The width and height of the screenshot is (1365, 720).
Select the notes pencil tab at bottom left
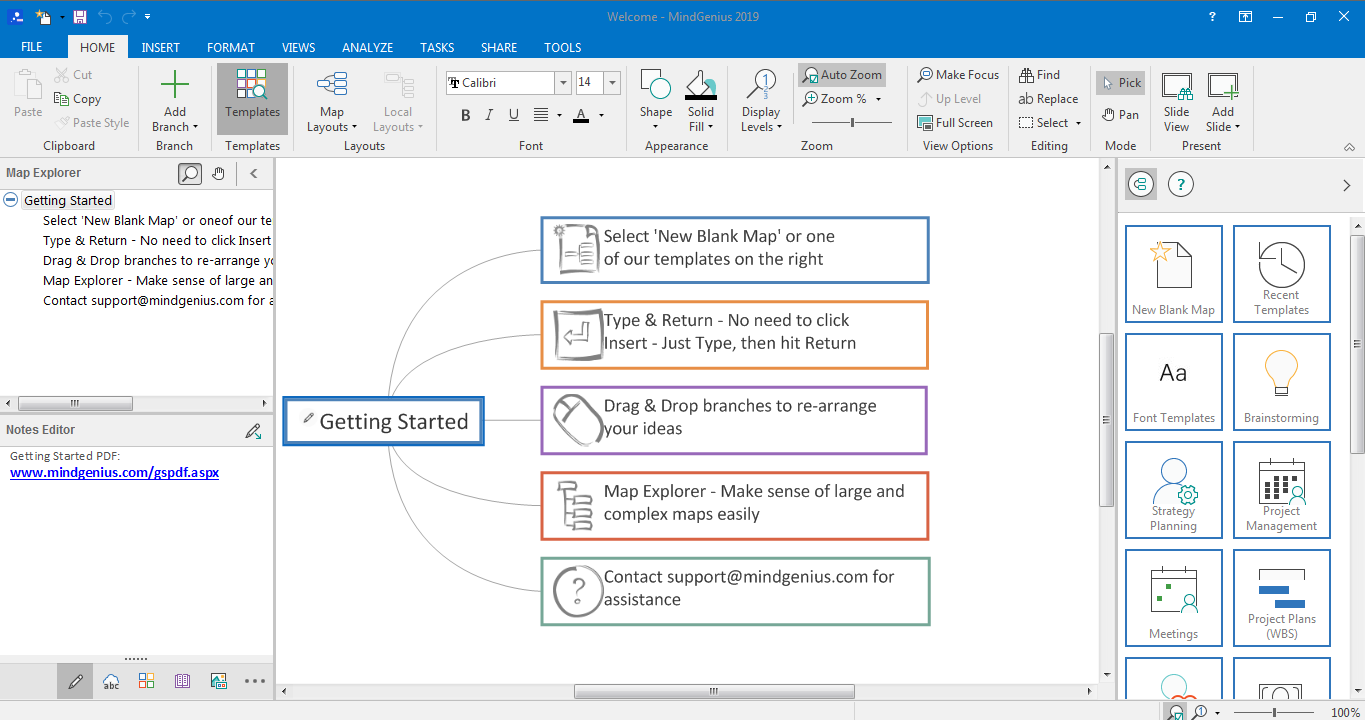tap(75, 682)
